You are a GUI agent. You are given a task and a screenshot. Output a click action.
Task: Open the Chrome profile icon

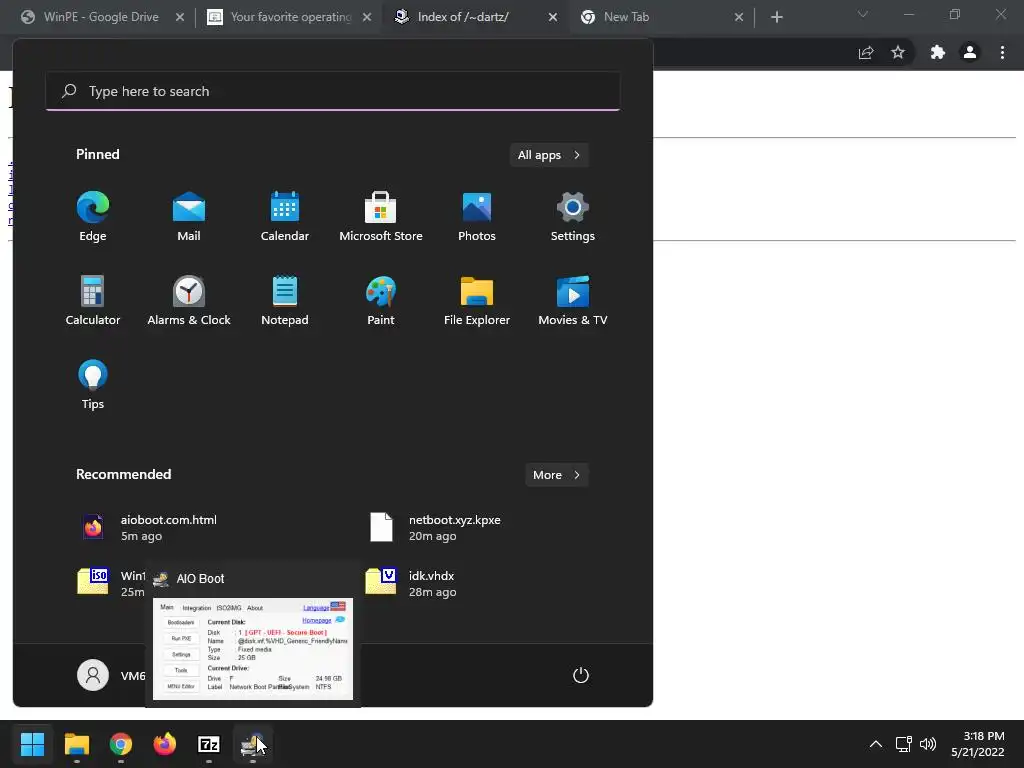[x=970, y=53]
